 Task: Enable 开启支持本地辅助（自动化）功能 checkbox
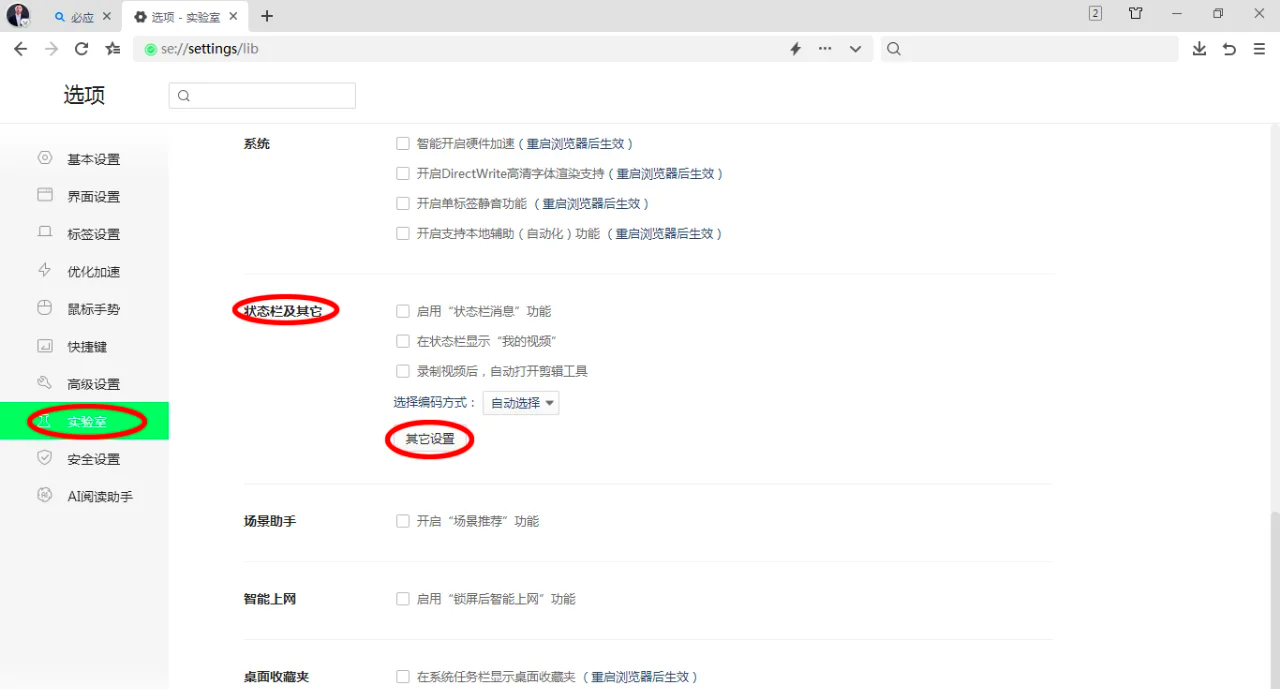[x=403, y=234]
